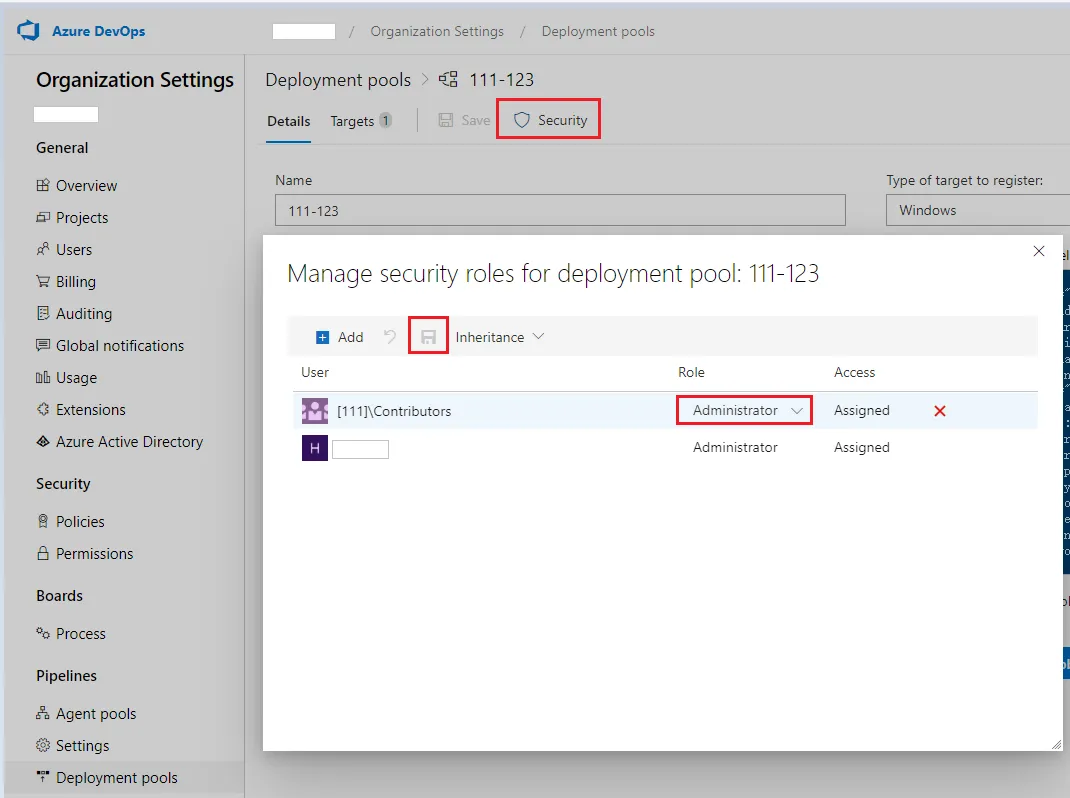Click Deployment pools breadcrumb link

598,31
